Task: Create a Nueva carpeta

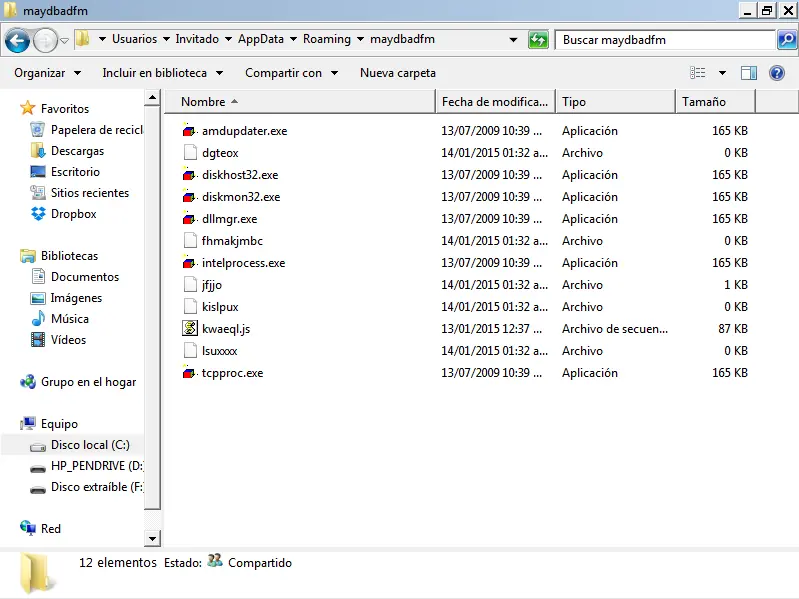Action: (397, 73)
